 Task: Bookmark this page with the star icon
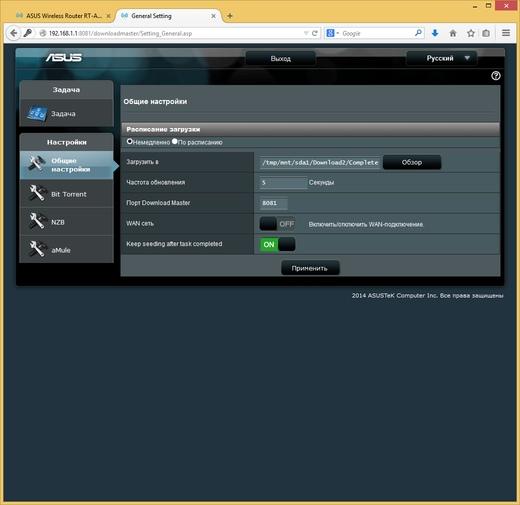[470, 33]
